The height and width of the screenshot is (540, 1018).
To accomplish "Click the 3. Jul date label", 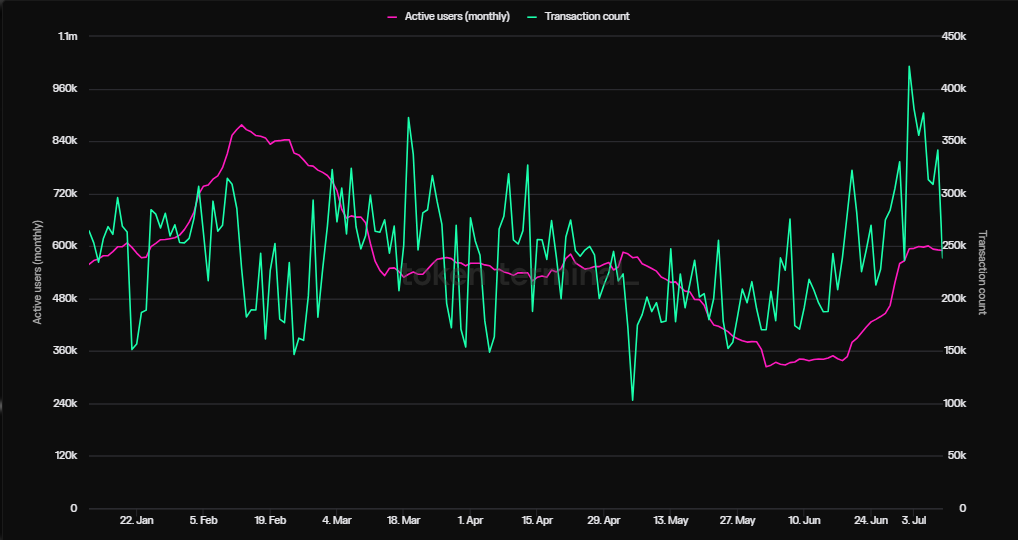I will tap(914, 521).
